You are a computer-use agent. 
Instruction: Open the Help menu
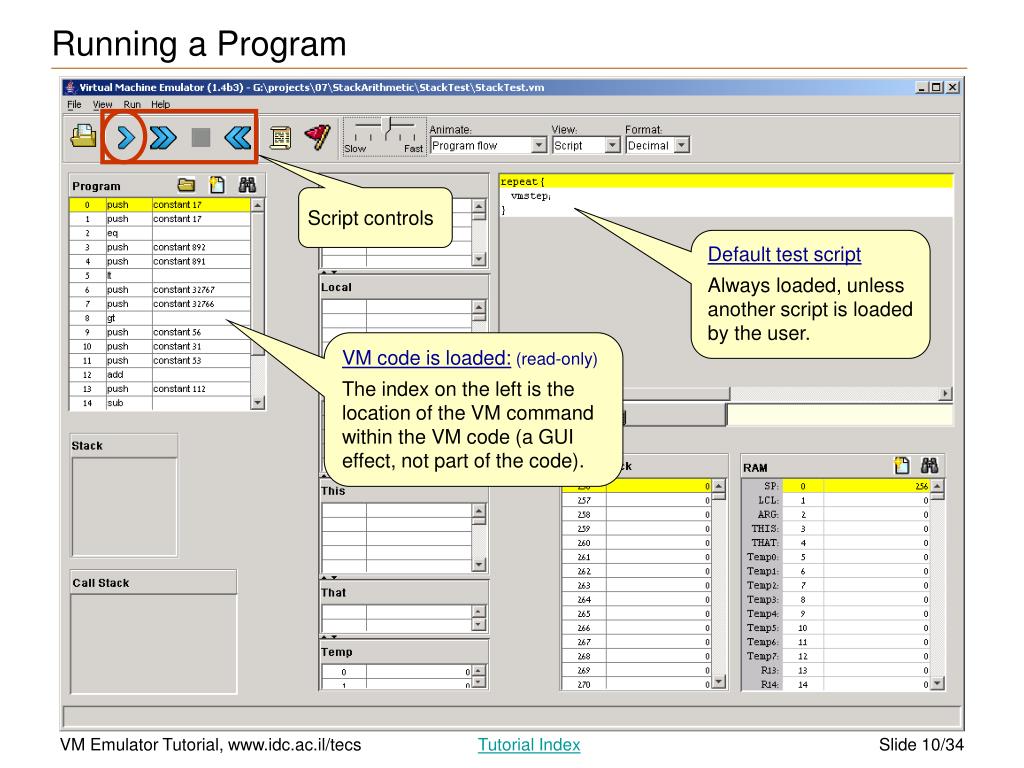(x=161, y=104)
